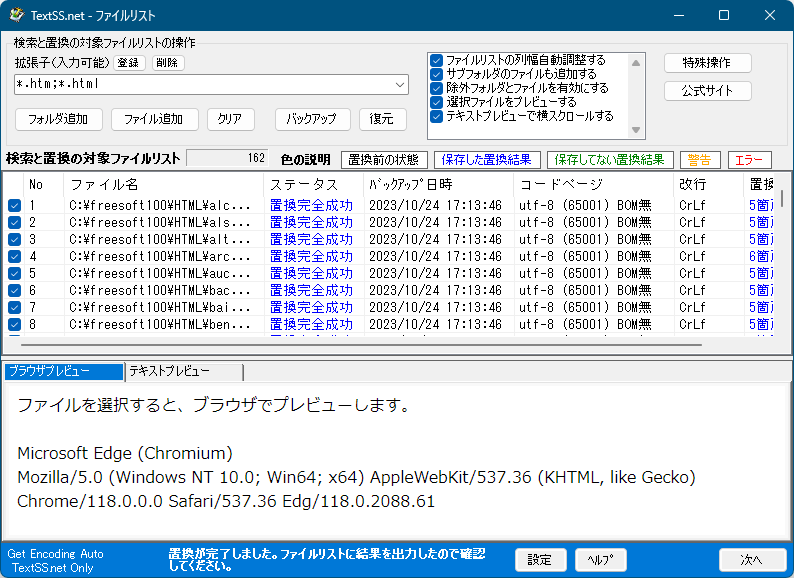Uncheck the checkbox for file row 6
This screenshot has height=578, width=794.
coord(14,290)
